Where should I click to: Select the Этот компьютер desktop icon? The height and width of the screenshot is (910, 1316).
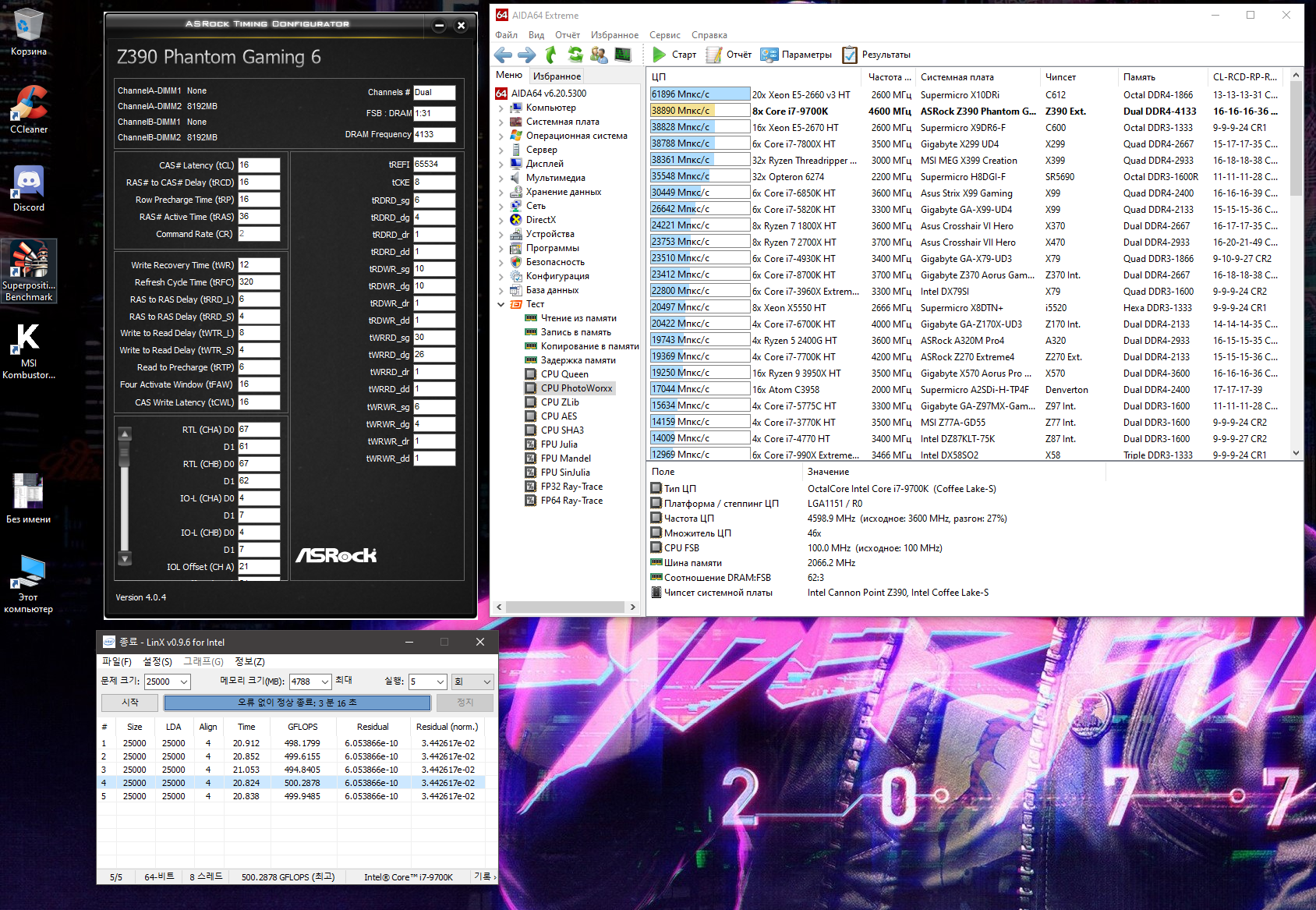pos(29,584)
